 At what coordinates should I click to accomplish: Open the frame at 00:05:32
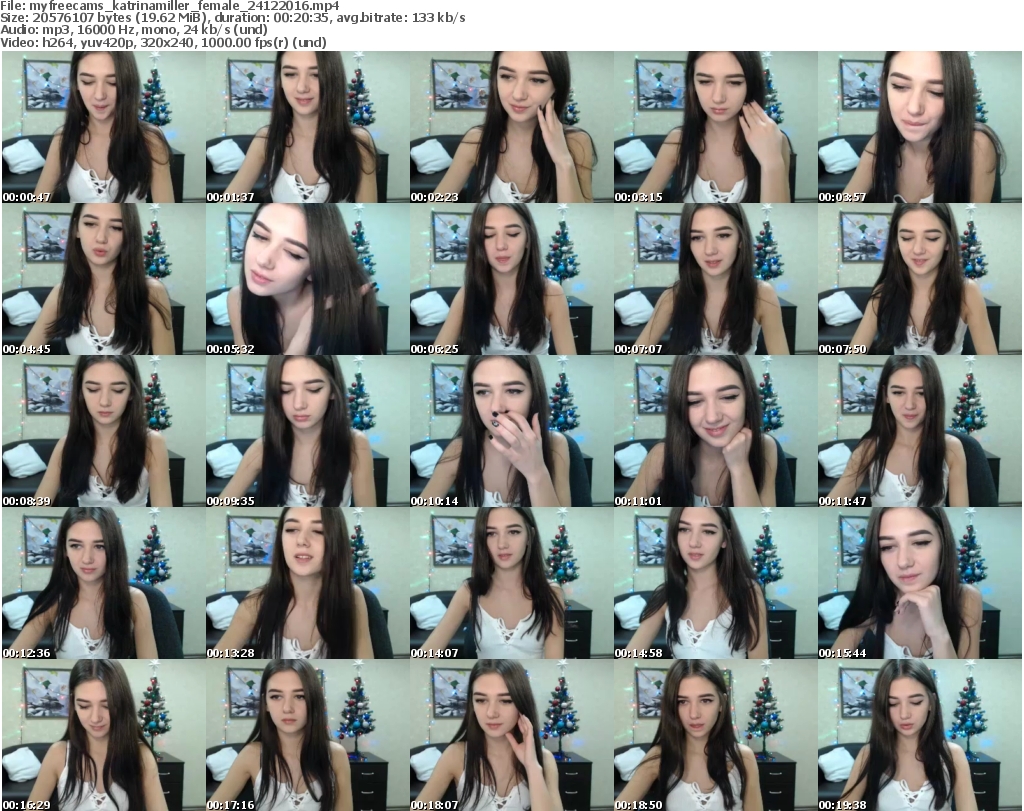click(308, 279)
